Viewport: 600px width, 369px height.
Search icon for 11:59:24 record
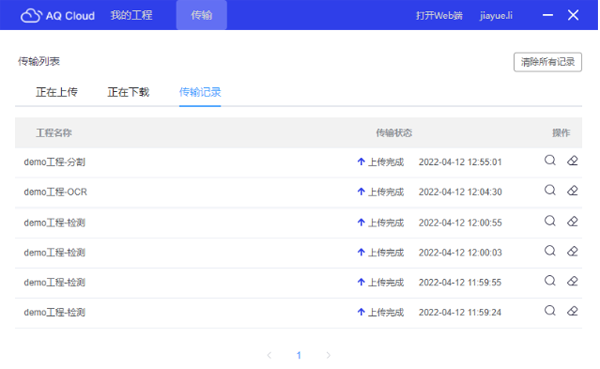click(550, 310)
